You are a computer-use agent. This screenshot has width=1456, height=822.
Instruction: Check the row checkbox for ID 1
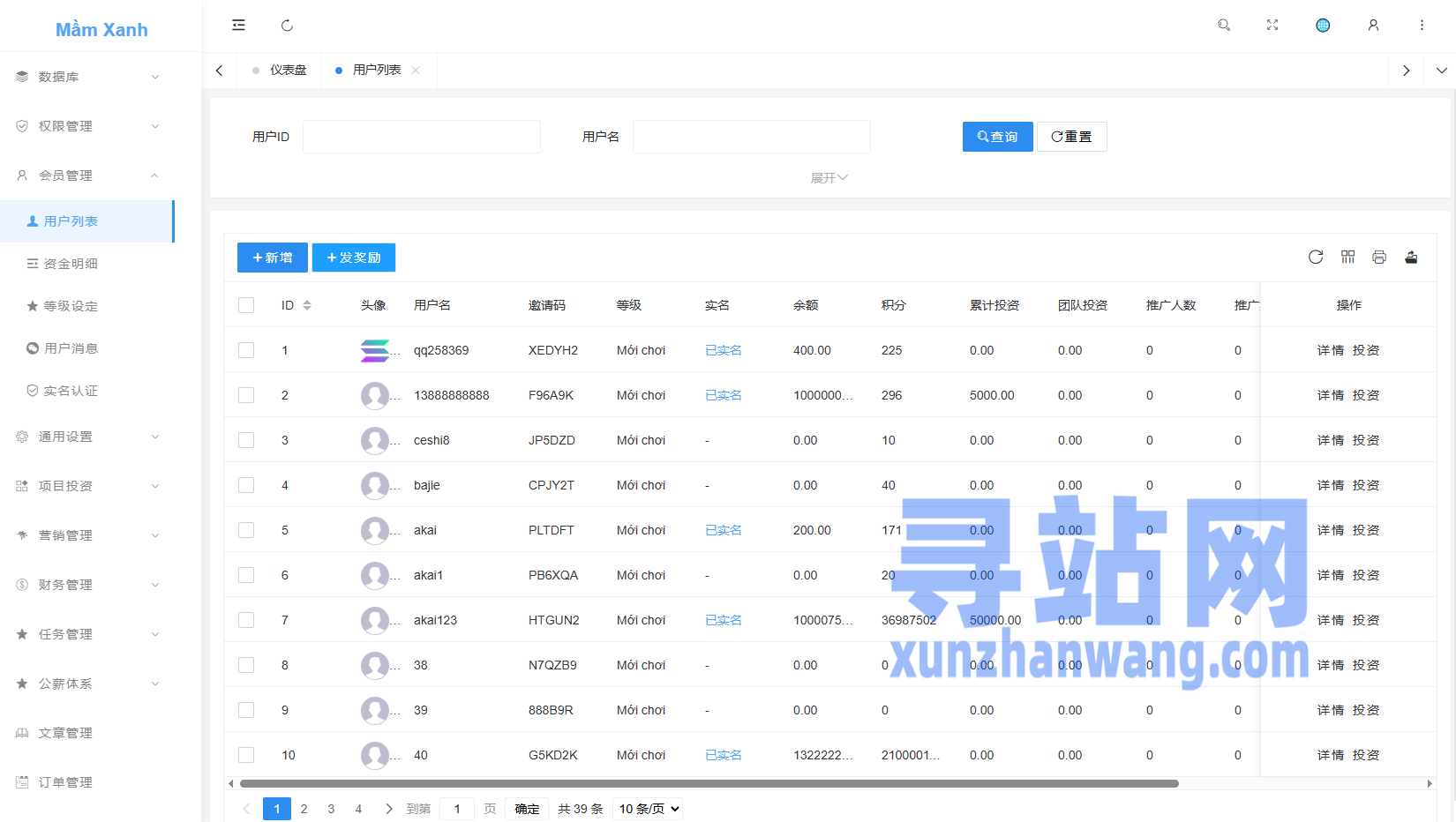click(246, 350)
